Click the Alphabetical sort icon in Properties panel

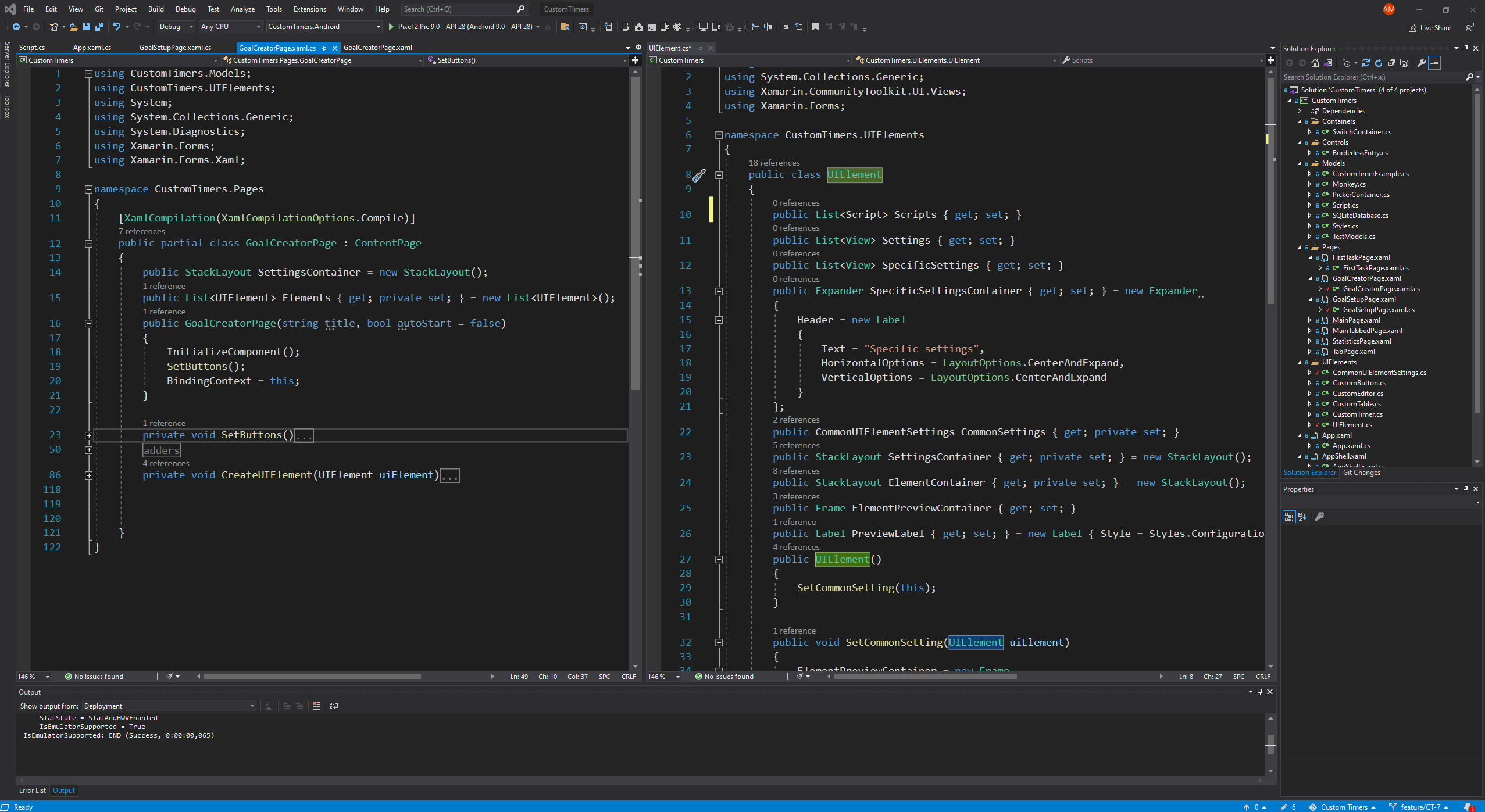(1302, 517)
